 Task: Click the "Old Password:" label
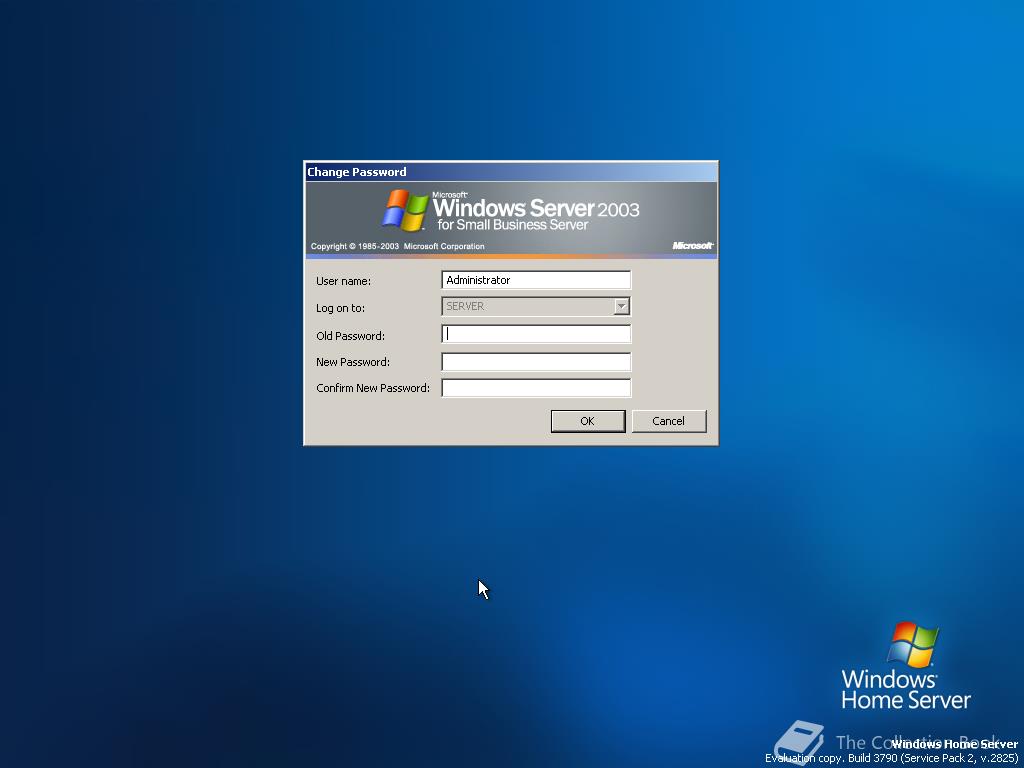point(351,336)
